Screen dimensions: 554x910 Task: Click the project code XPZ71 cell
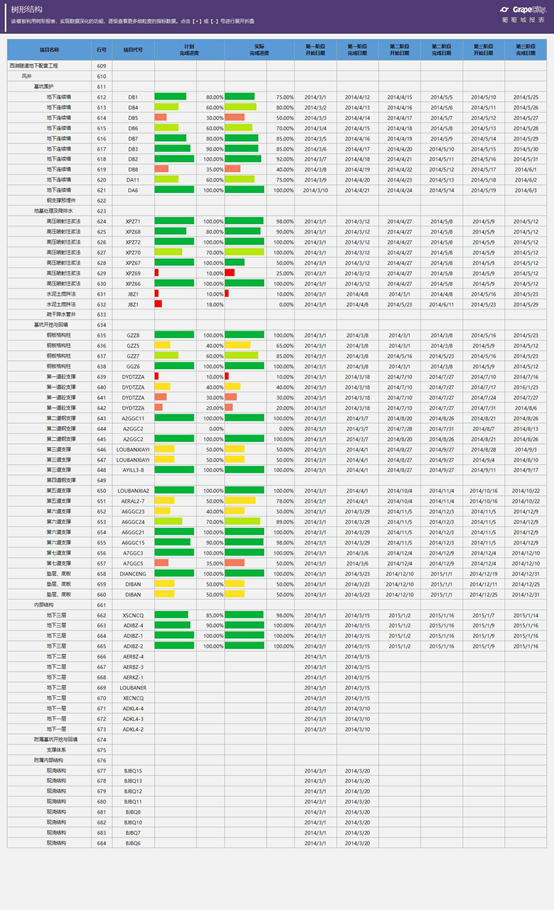point(133,222)
